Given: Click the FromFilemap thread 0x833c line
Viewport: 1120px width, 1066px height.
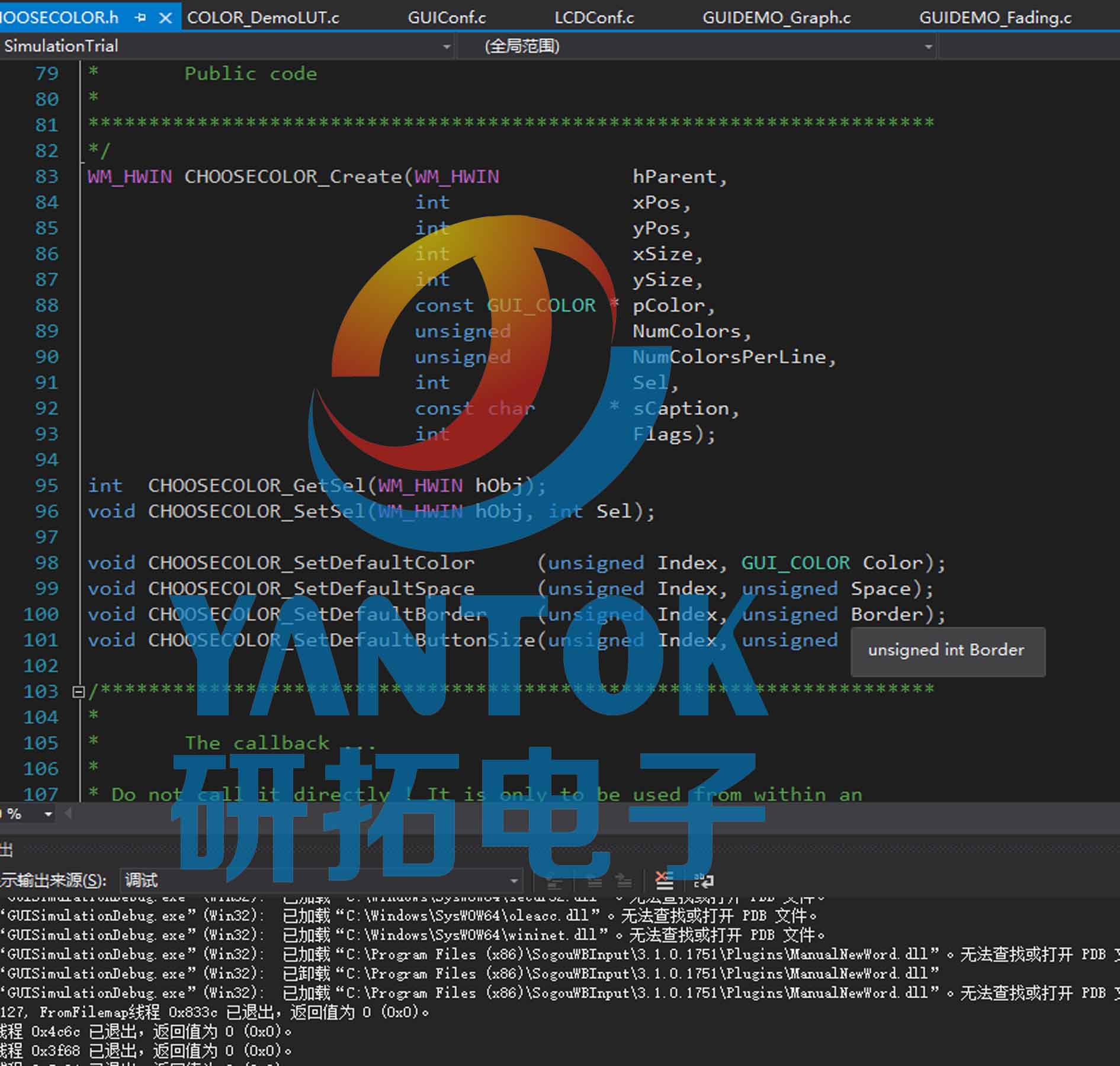Looking at the screenshot, I should (x=215, y=1012).
